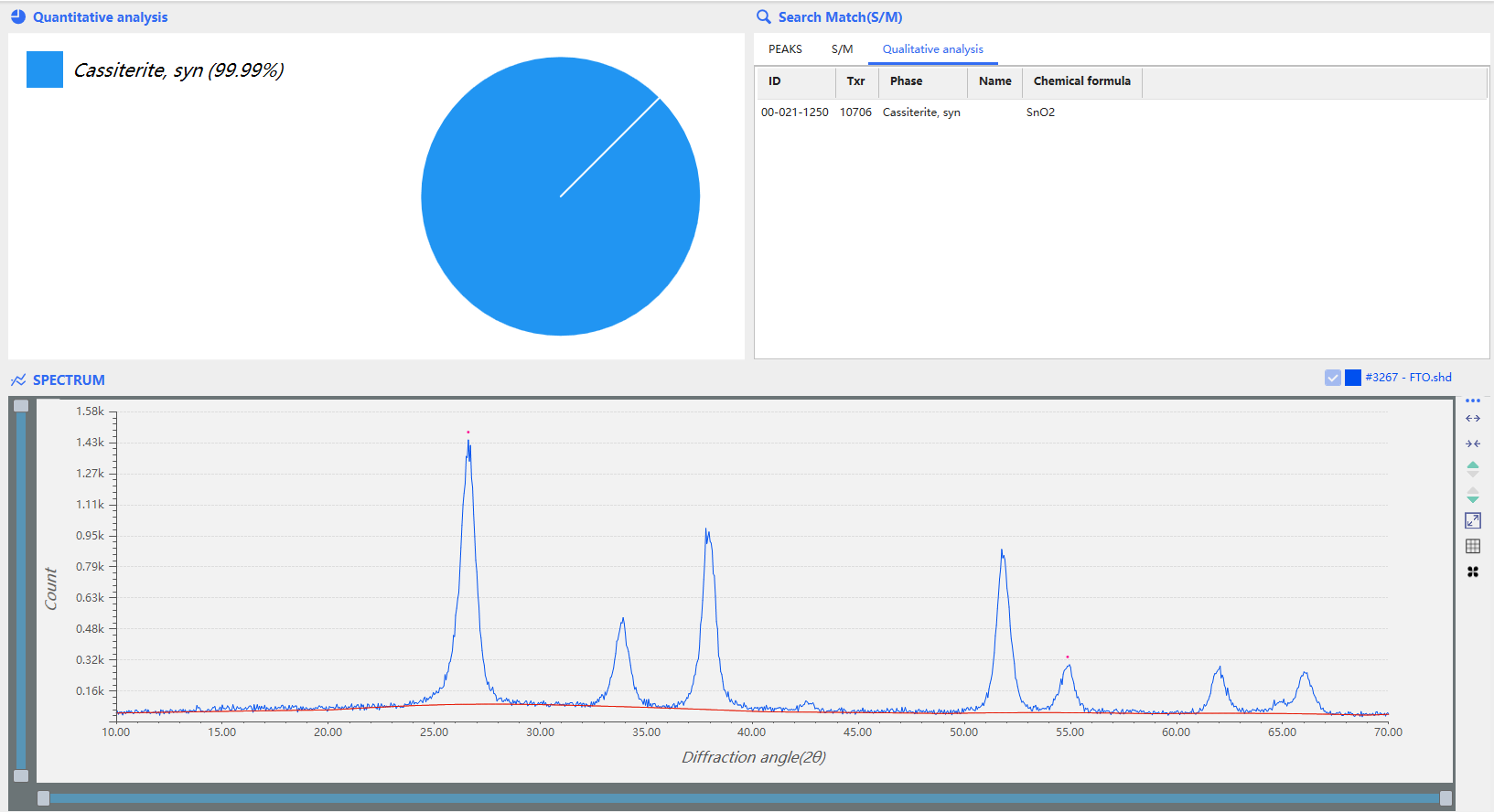Click the horizontal expand arrows icon

(x=1472, y=419)
